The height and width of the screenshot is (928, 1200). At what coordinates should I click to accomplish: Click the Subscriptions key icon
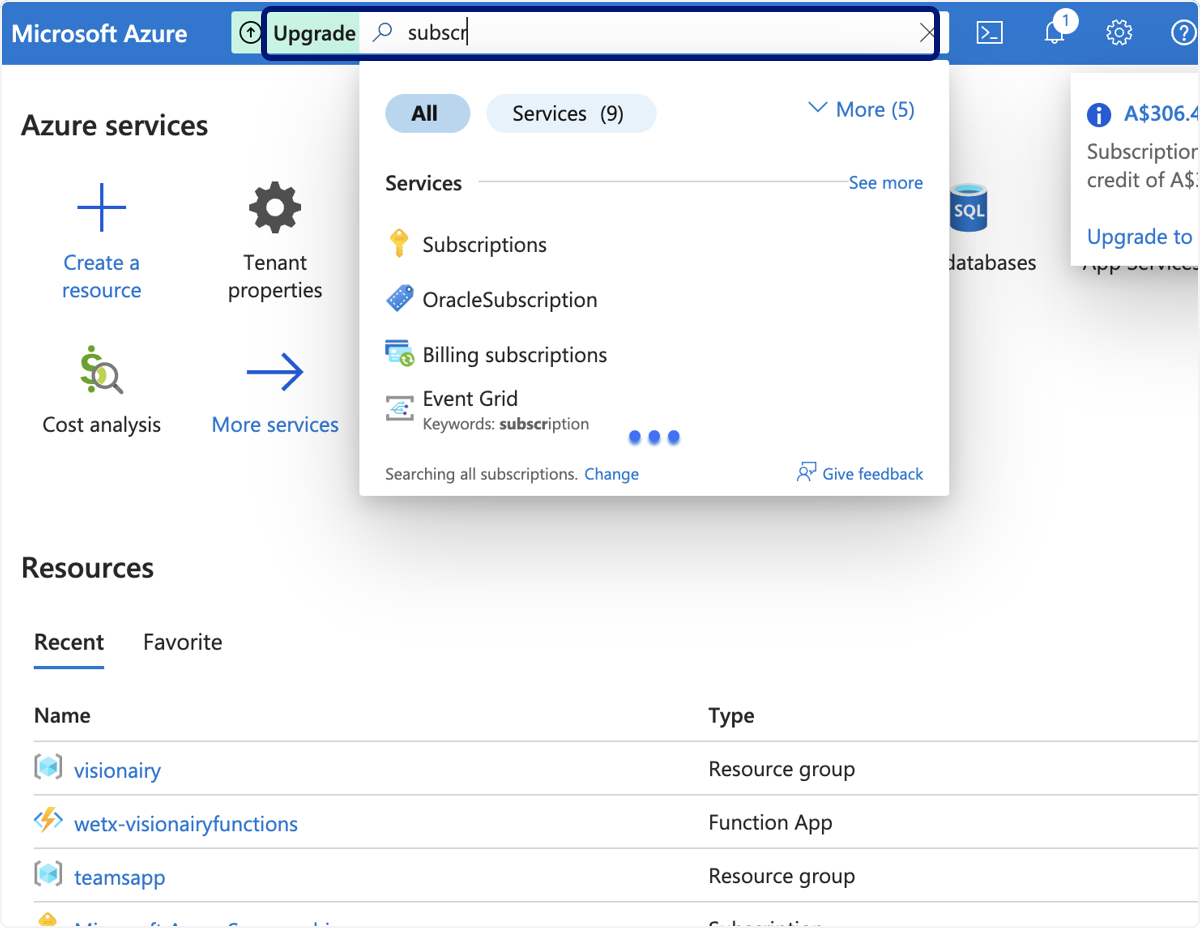coord(399,244)
